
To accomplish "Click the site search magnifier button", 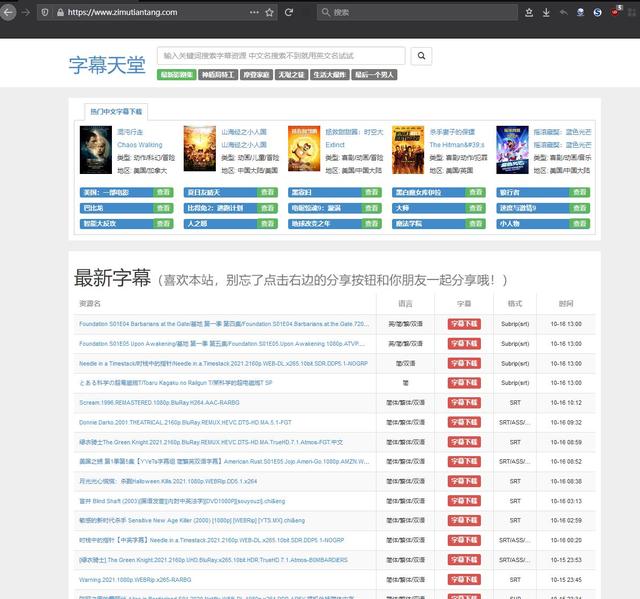I will (x=421, y=56).
